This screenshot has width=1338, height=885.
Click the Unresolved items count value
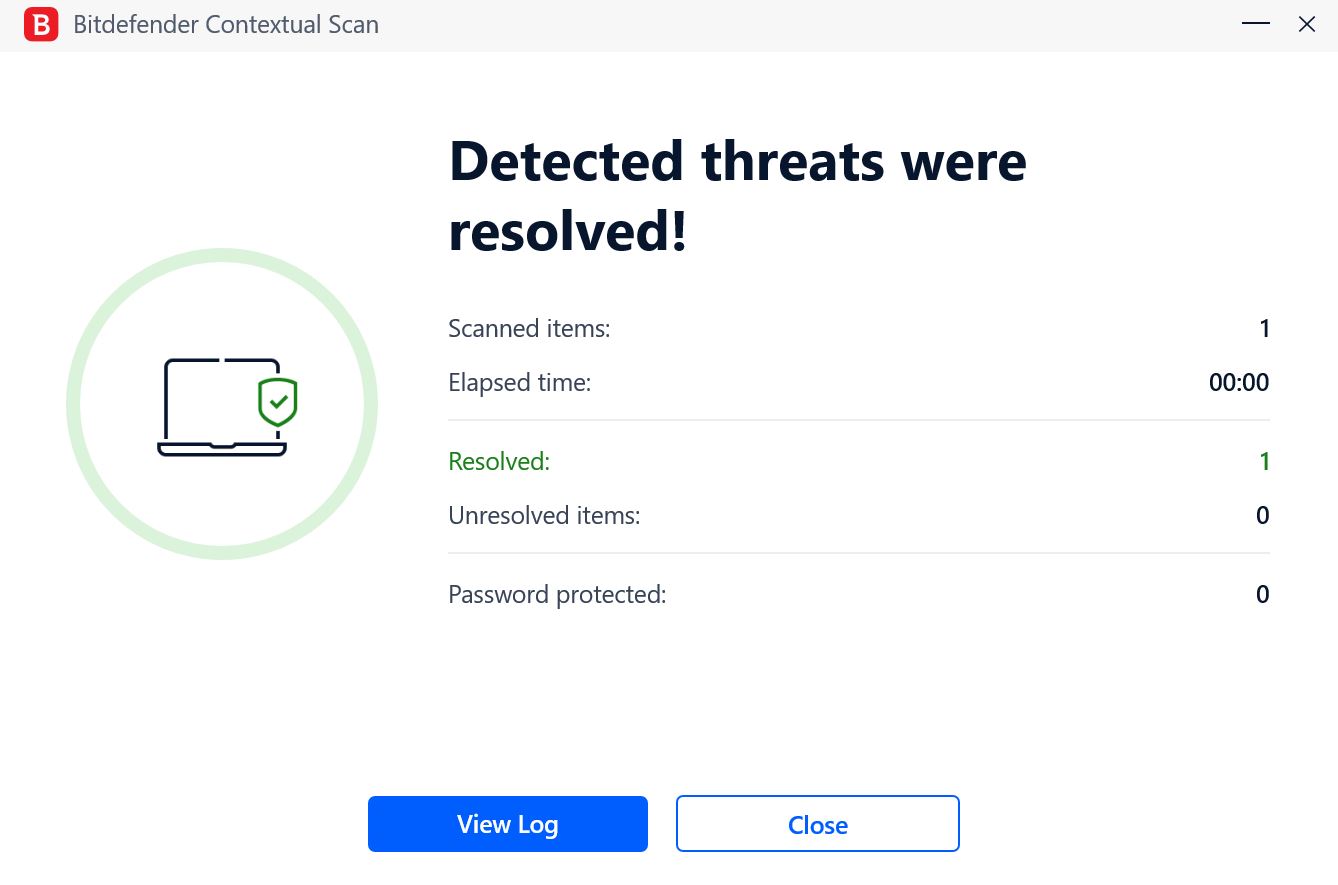click(x=1263, y=515)
